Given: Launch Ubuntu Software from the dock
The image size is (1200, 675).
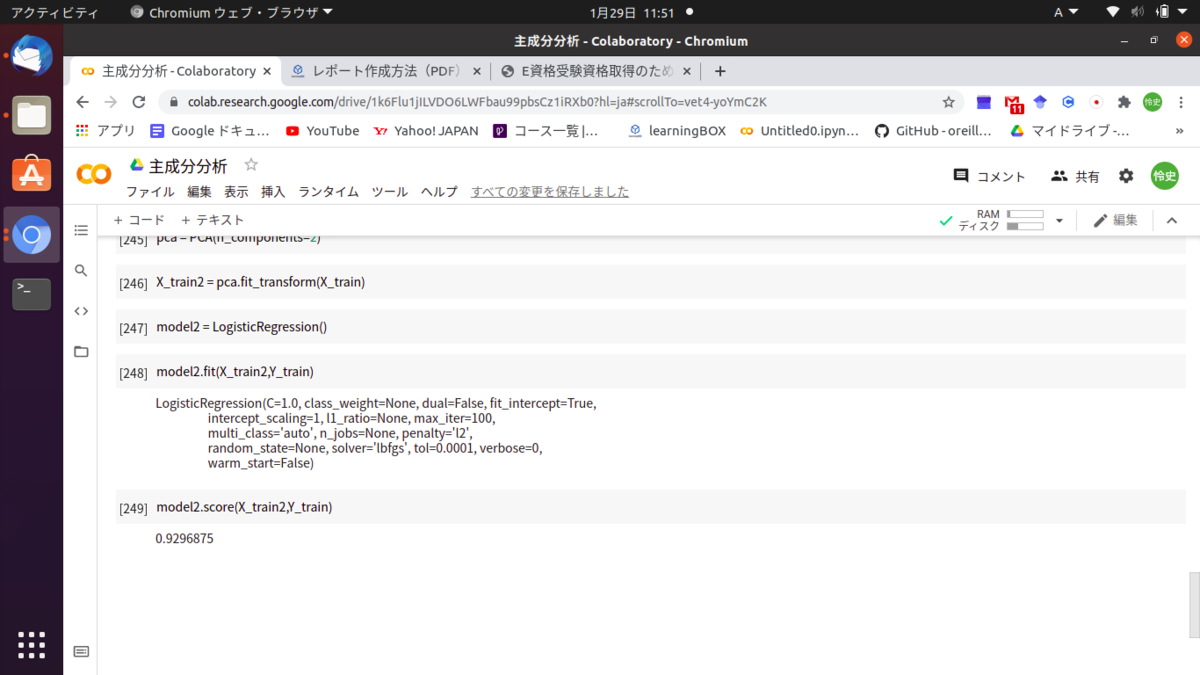Looking at the screenshot, I should (x=31, y=175).
